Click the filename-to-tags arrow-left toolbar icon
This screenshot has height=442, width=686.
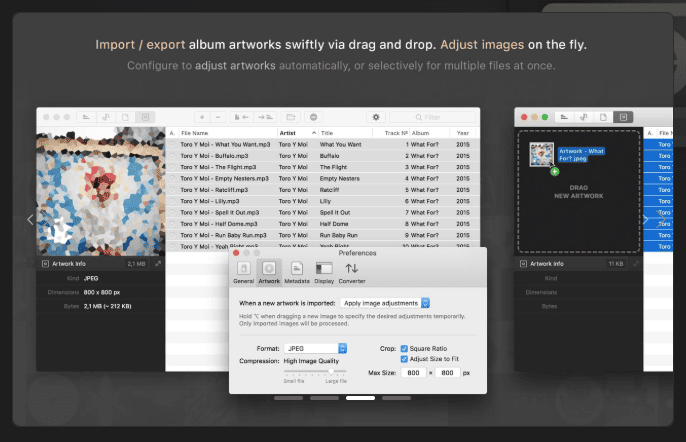242,117
